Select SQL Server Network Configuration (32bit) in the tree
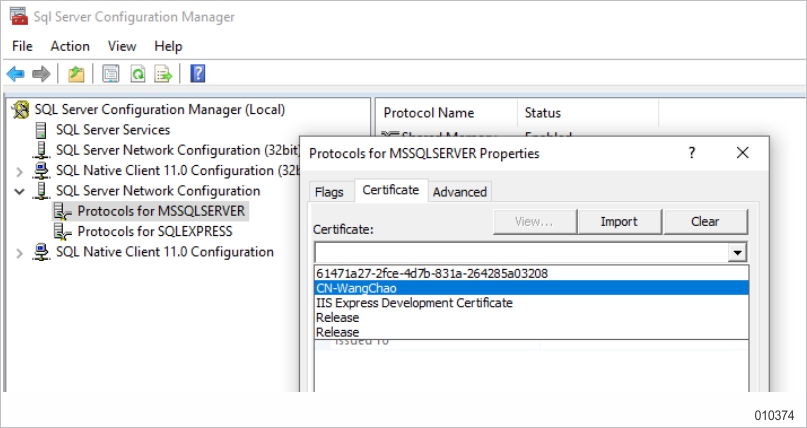The height and width of the screenshot is (428, 807). coord(178,150)
